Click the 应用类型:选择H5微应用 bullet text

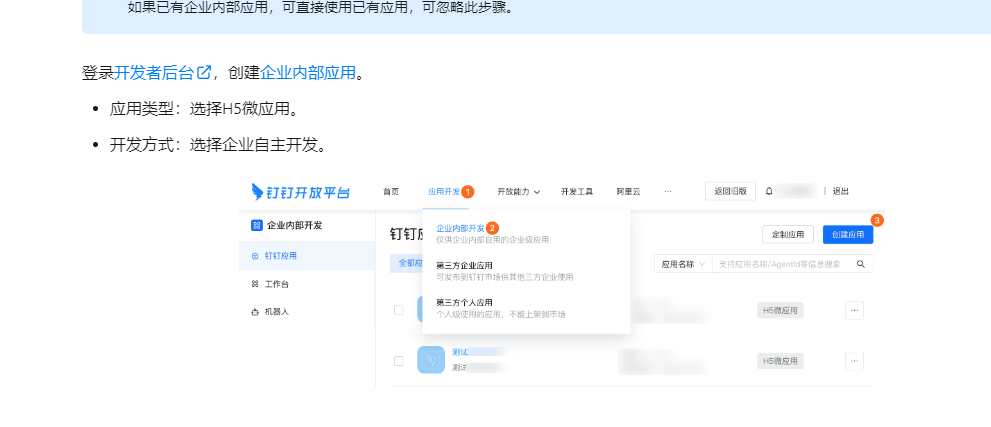[x=204, y=109]
